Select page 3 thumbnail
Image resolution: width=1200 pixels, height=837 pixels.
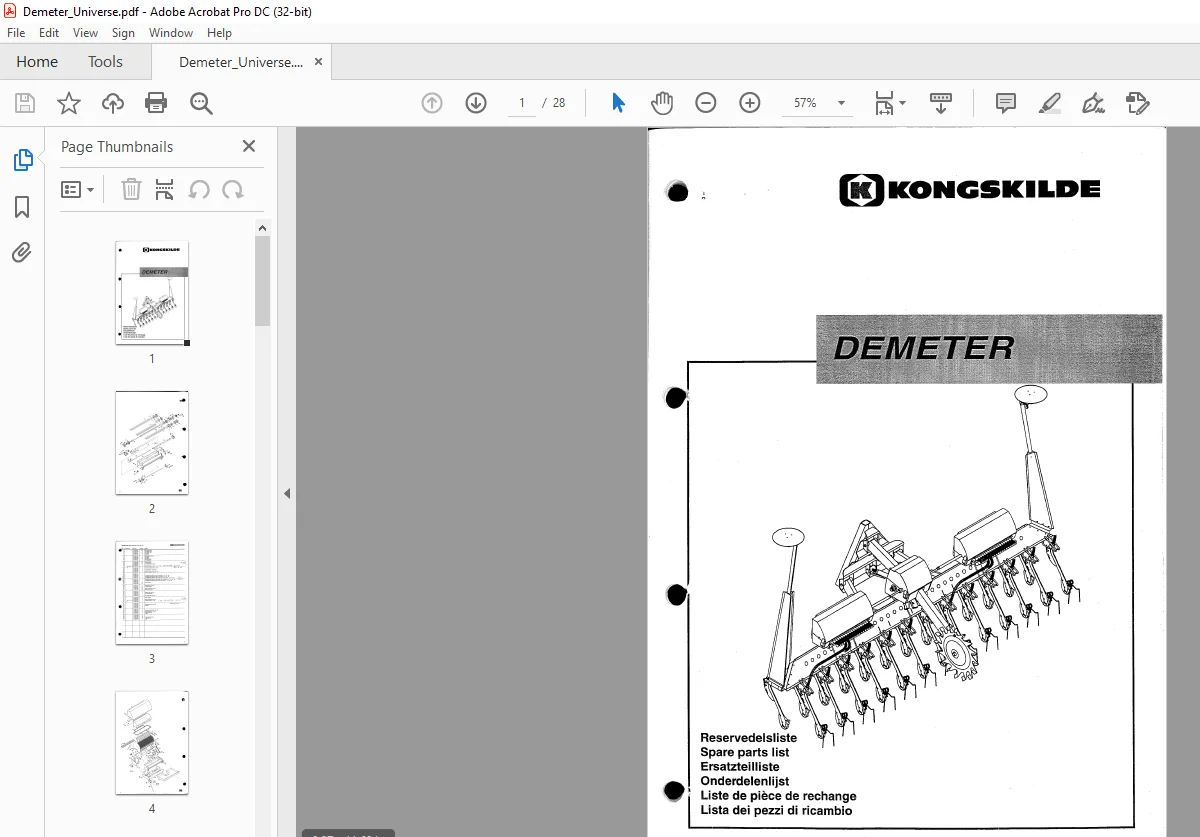(x=152, y=593)
